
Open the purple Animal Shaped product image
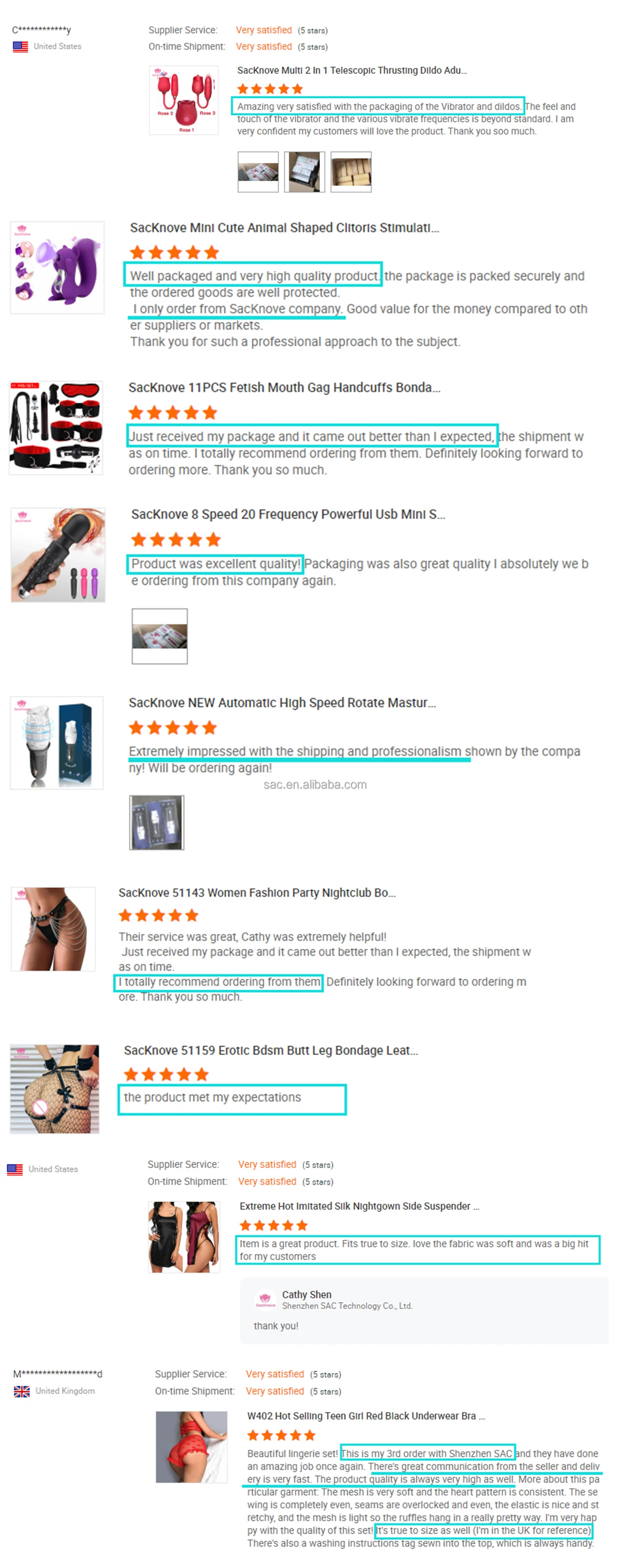57,268
